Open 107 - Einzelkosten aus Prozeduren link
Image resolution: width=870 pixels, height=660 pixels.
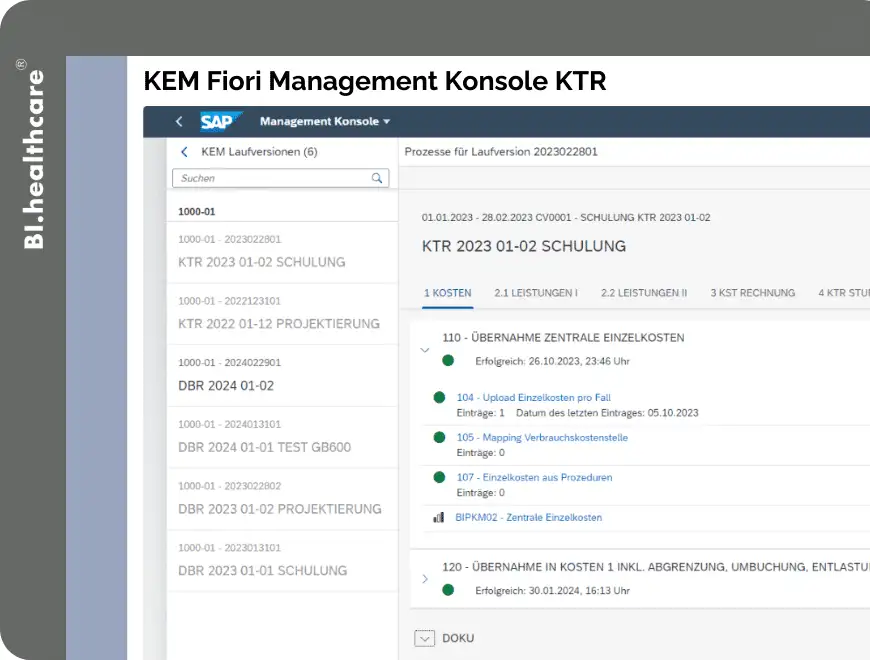[534, 477]
